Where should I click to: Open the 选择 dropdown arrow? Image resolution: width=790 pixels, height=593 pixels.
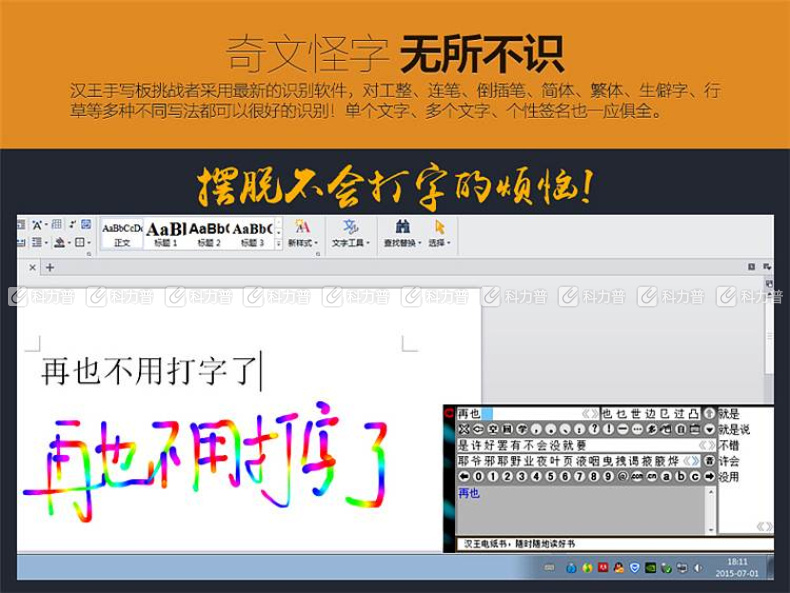click(x=448, y=243)
